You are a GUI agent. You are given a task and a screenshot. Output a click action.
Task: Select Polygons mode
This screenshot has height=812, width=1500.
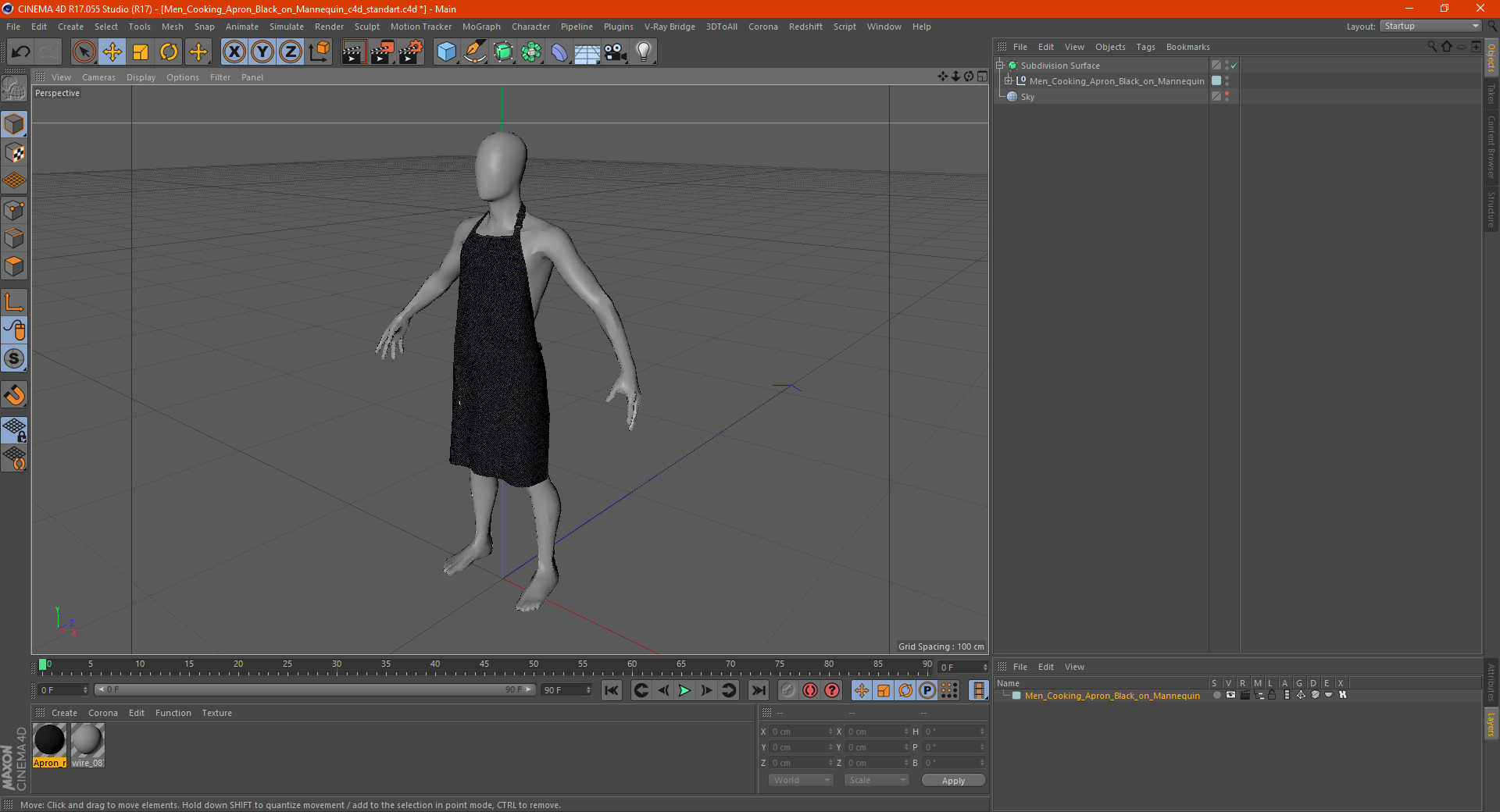pyautogui.click(x=14, y=266)
